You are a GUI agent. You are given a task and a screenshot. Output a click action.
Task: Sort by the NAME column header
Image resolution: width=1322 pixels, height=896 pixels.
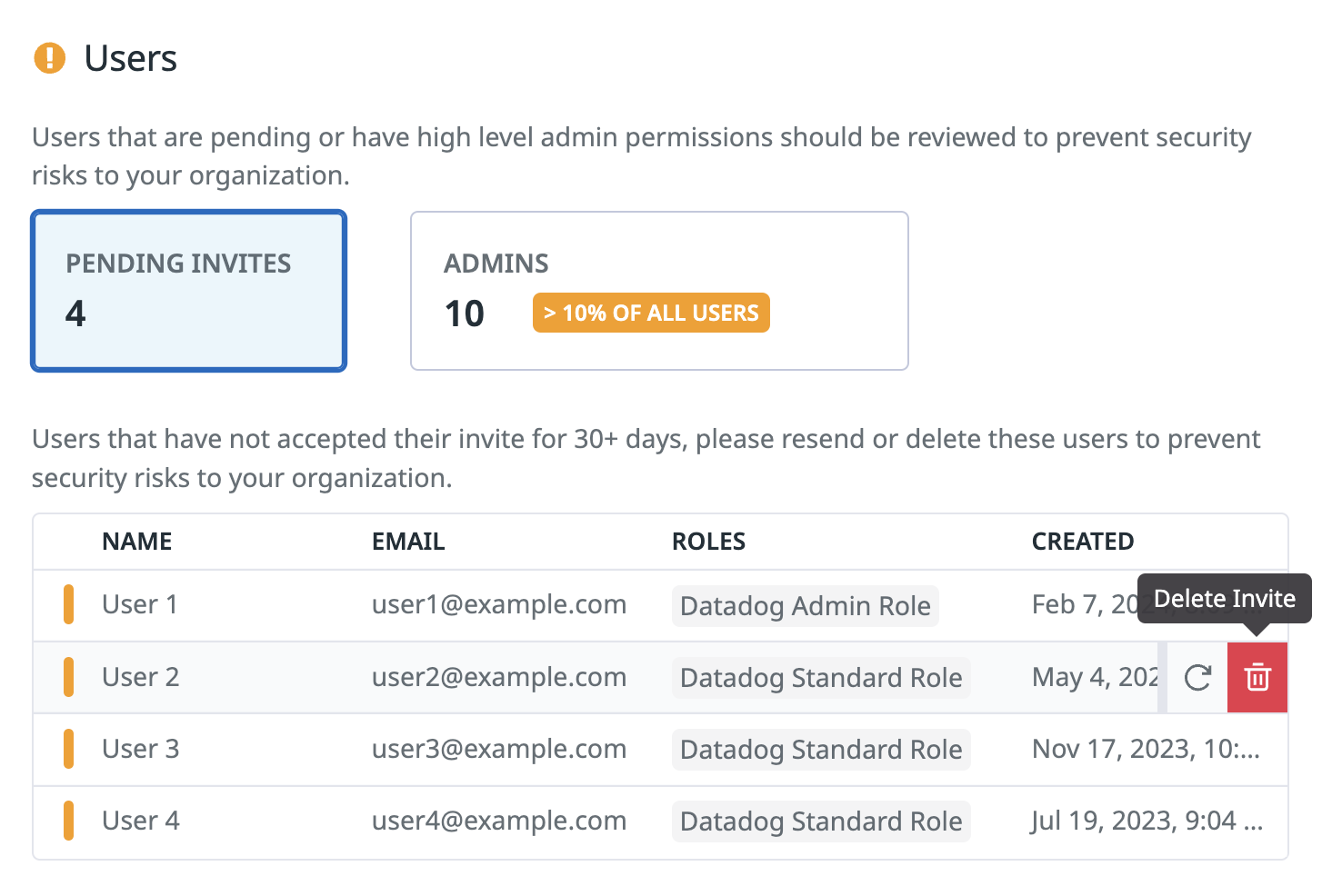point(137,542)
